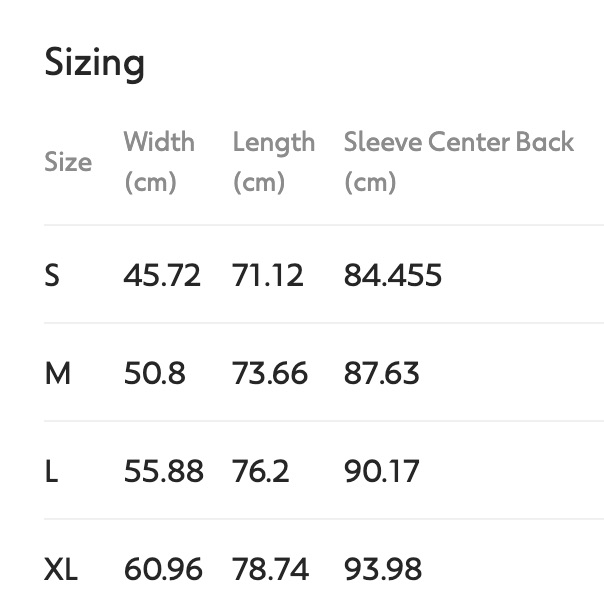The width and height of the screenshot is (604, 616).
Task: Click the Sleeve Center Back header
Action: tap(458, 161)
